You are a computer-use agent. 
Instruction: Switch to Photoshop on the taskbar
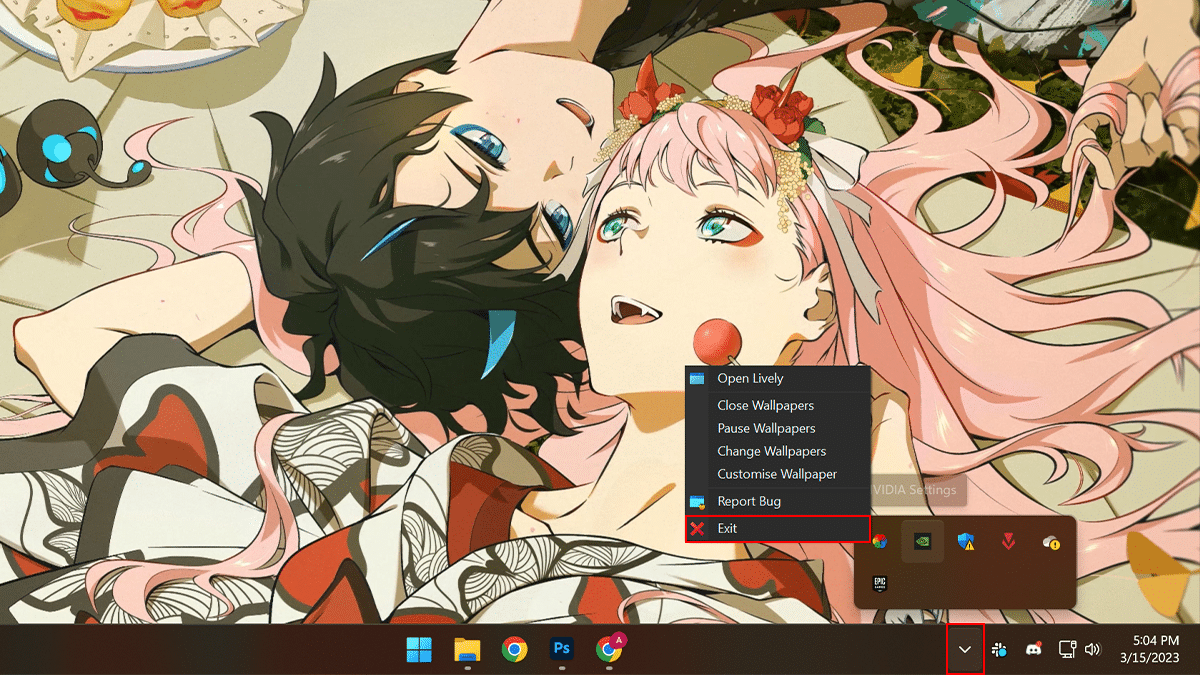click(563, 650)
